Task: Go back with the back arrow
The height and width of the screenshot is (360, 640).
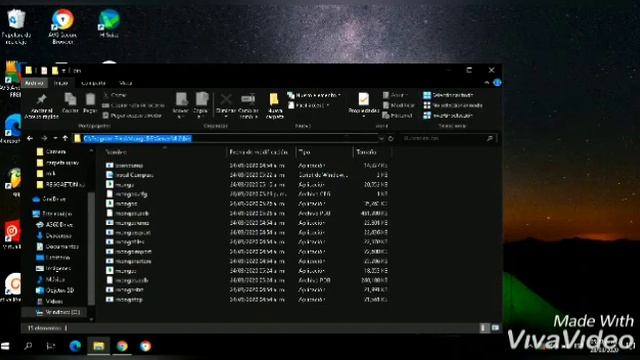Action: pyautogui.click(x=30, y=138)
